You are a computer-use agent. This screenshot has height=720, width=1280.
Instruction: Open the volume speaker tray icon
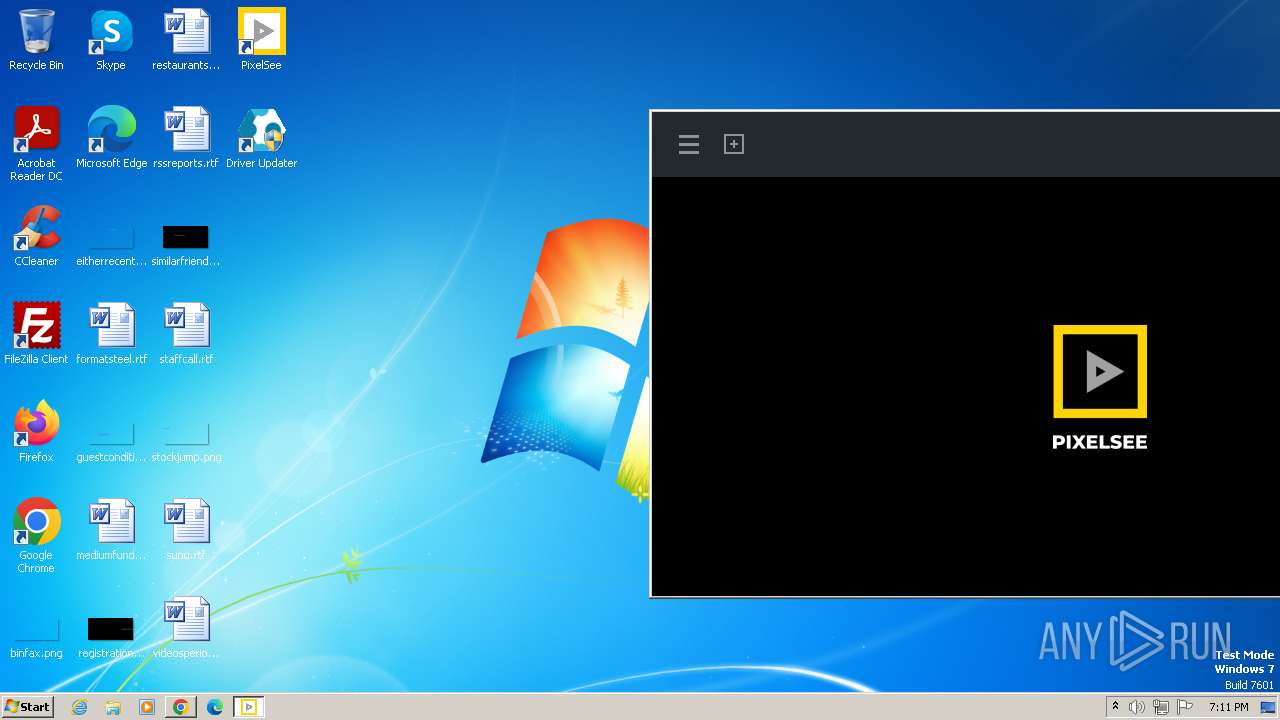click(1137, 707)
